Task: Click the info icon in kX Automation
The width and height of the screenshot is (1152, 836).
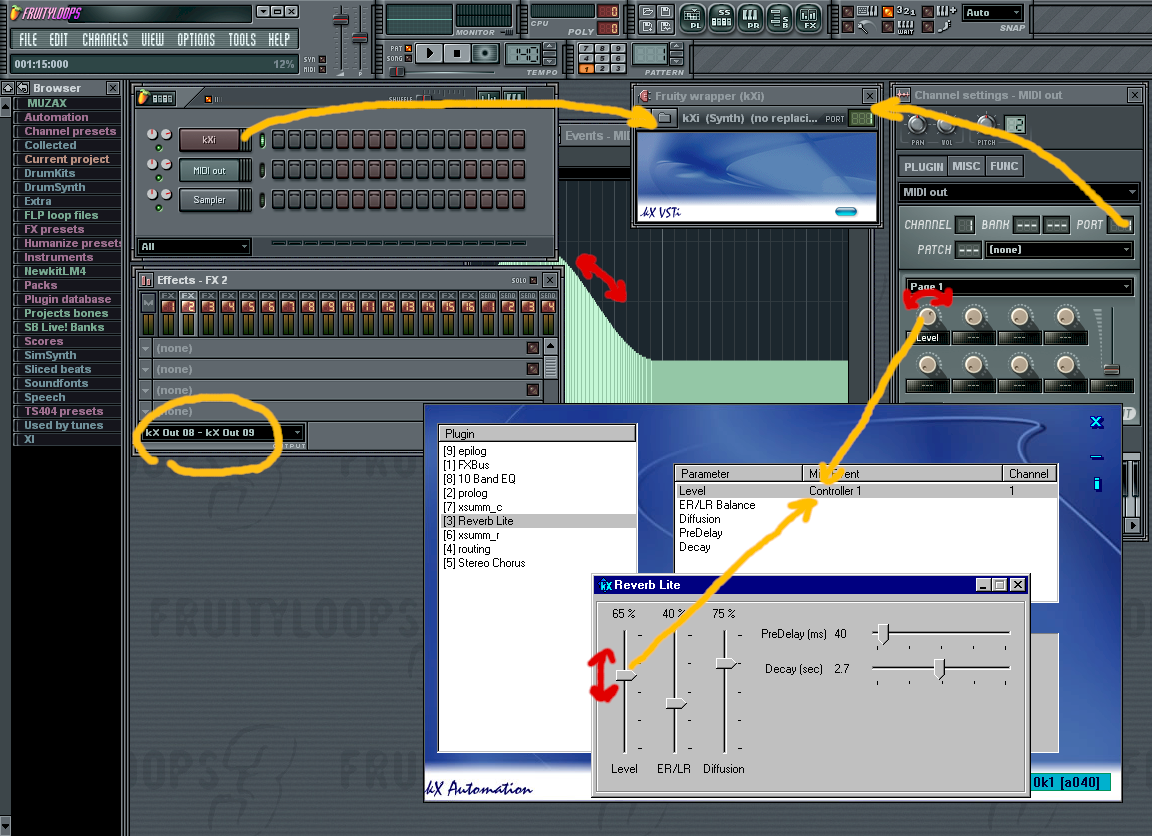Action: point(1097,483)
